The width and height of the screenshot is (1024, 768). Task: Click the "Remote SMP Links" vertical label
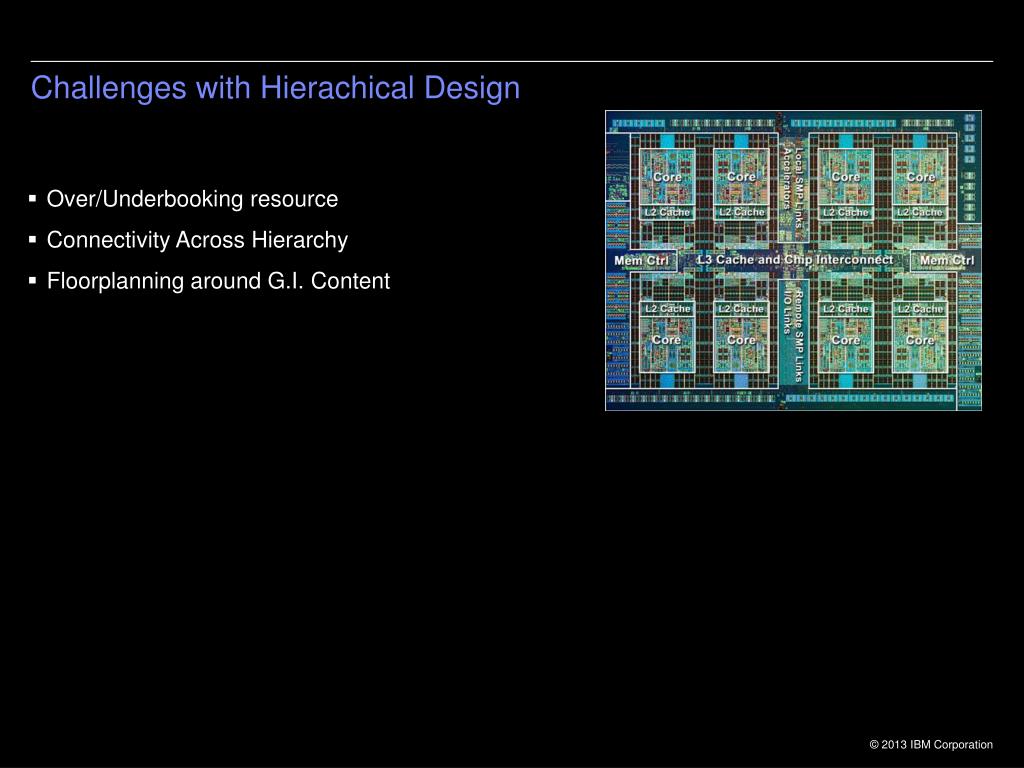pos(799,335)
